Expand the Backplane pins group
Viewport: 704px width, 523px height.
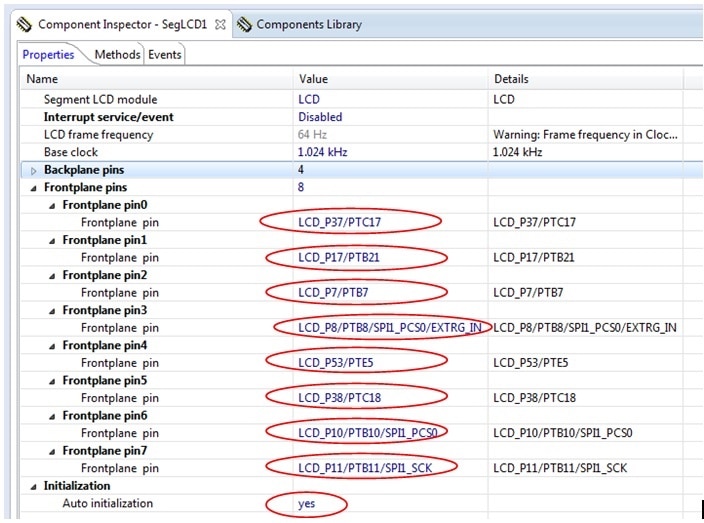[x=35, y=170]
